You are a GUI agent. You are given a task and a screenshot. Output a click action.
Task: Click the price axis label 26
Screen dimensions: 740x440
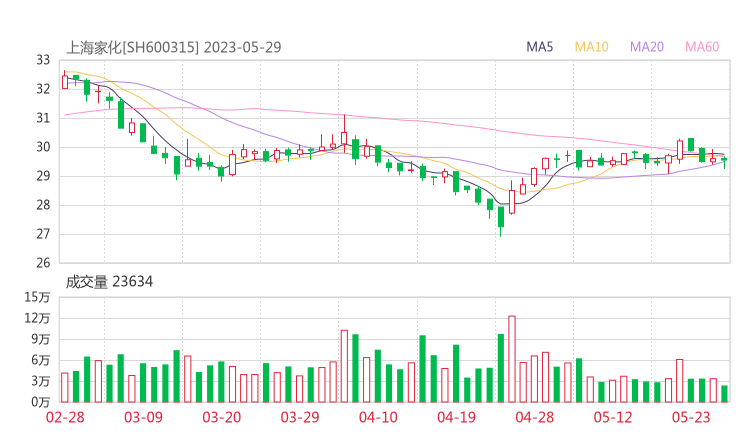click(x=43, y=263)
